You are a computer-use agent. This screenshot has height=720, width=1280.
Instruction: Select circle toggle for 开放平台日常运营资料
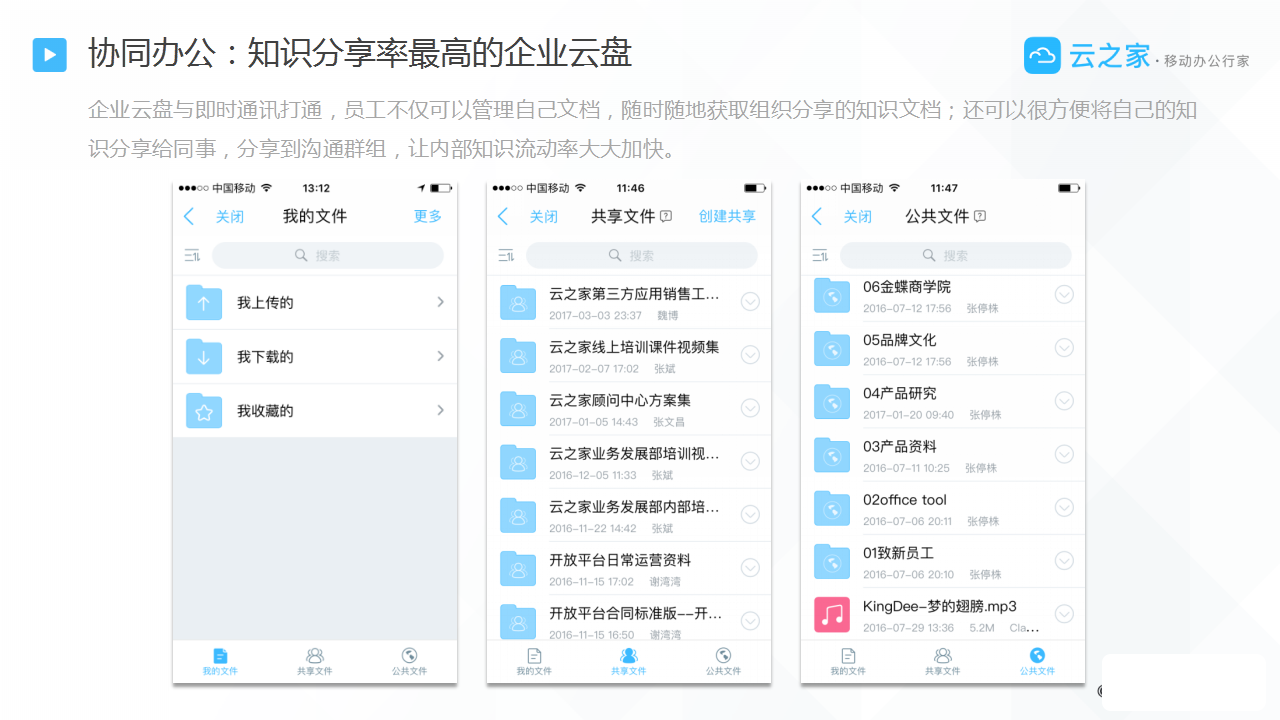pyautogui.click(x=750, y=568)
